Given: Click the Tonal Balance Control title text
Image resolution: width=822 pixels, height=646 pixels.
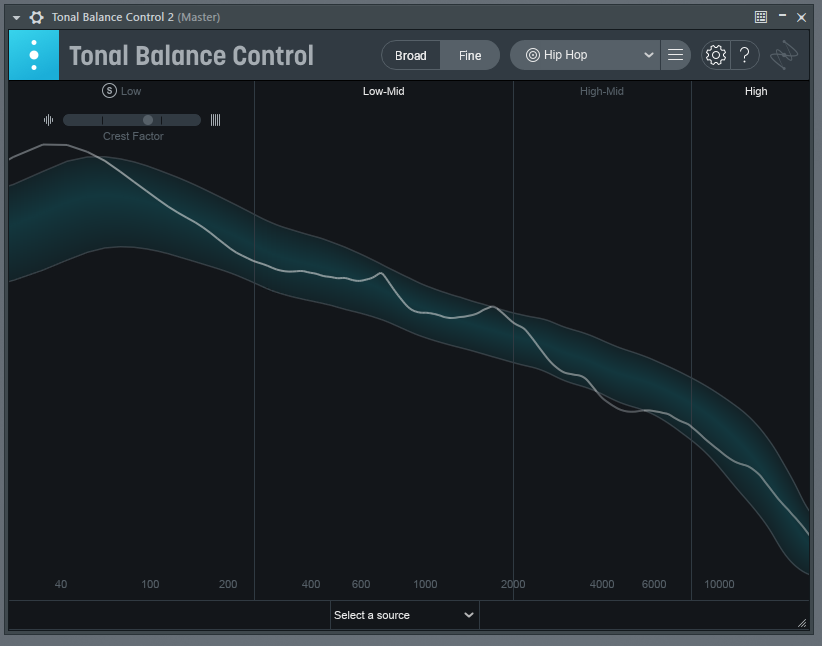Looking at the screenshot, I should coord(191,56).
